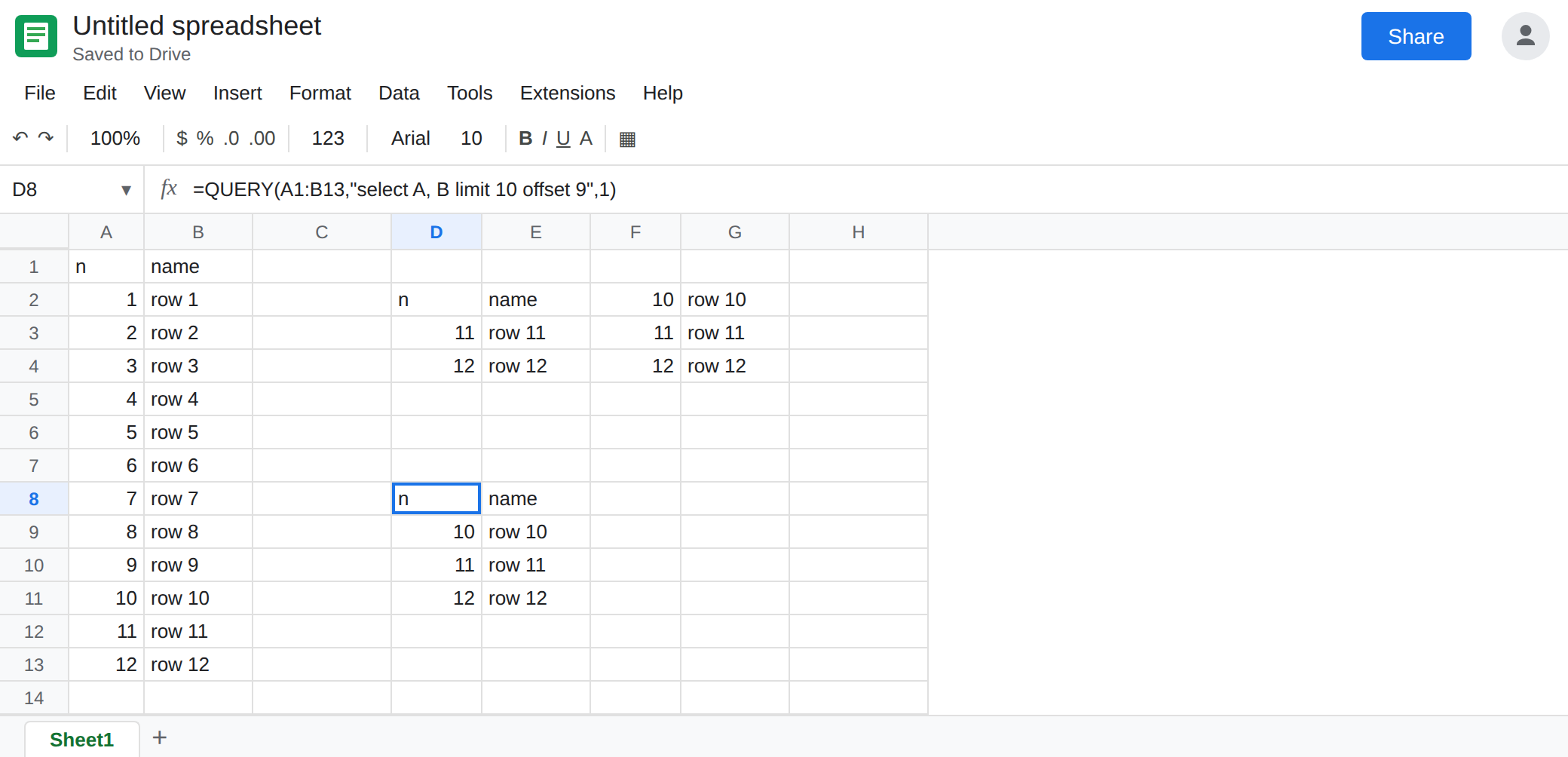Expand the name box dropdown arrow
Screen dimensions: 1568x757
tap(126, 190)
